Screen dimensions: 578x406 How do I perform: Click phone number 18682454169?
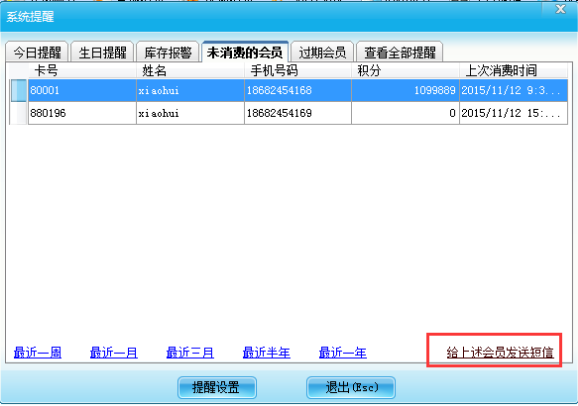coord(298,113)
